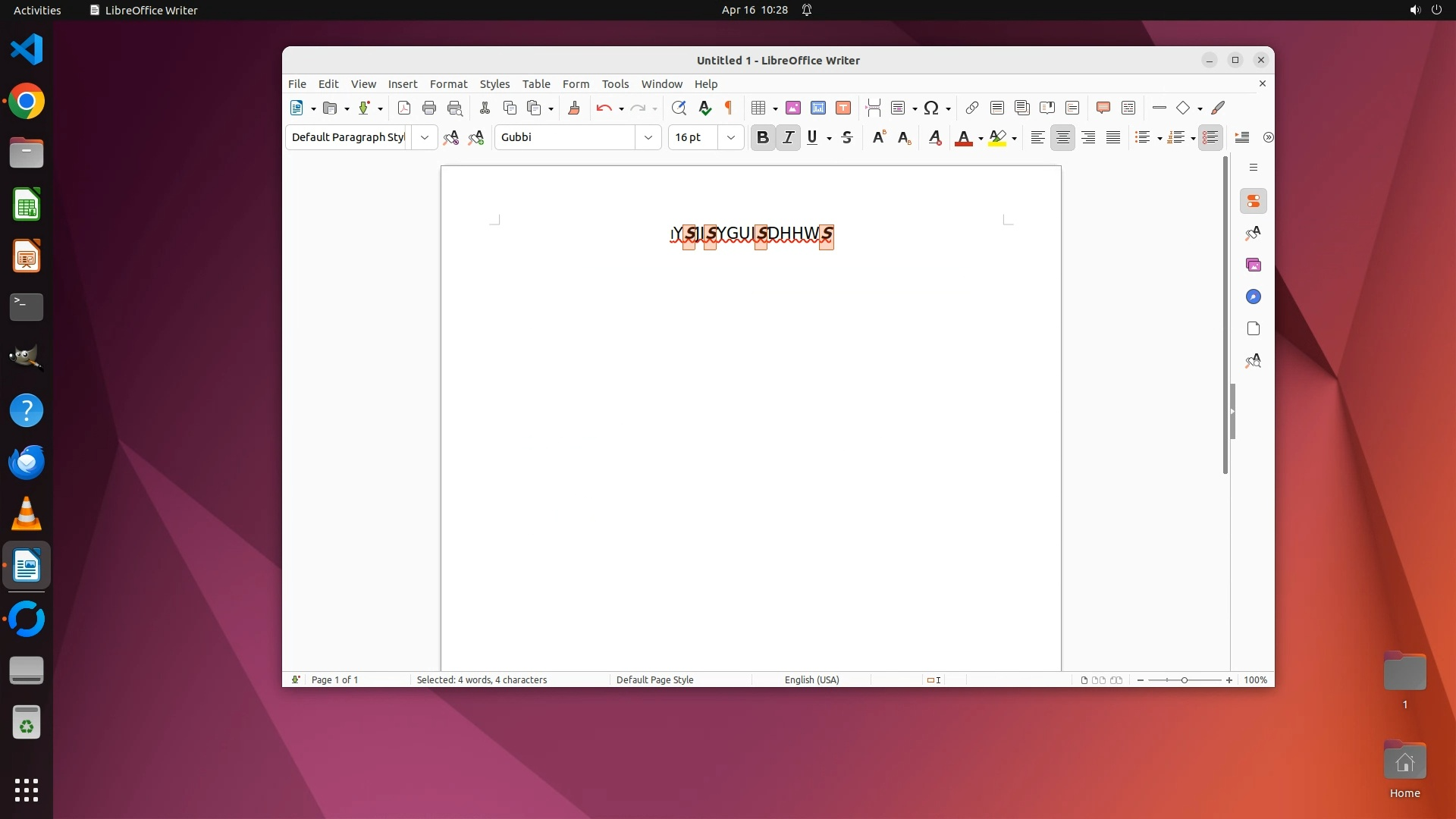The height and width of the screenshot is (819, 1456).
Task: Open the Tools menu
Action: click(x=615, y=84)
